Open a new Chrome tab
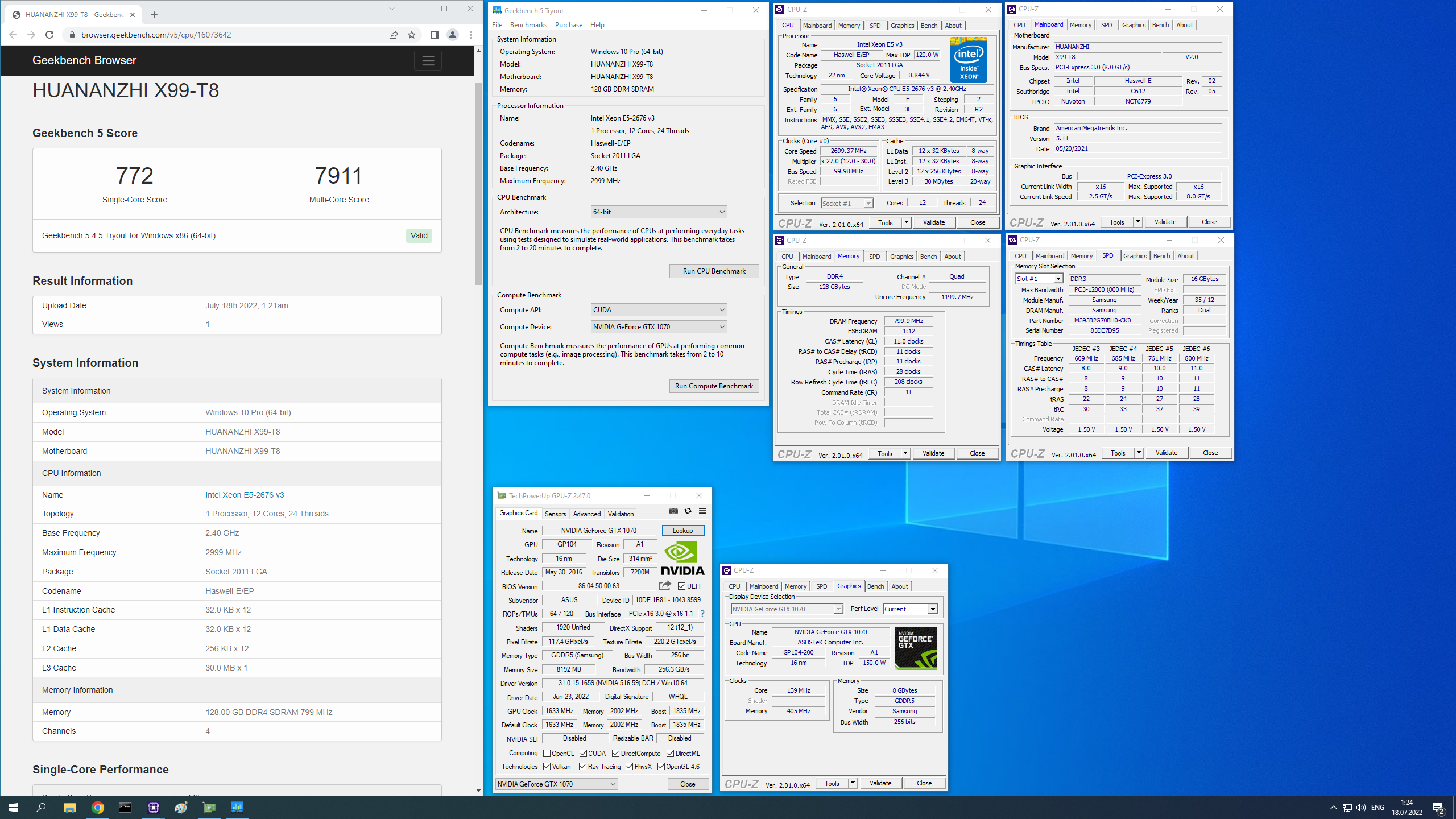Viewport: 1456px width, 819px height. click(154, 15)
